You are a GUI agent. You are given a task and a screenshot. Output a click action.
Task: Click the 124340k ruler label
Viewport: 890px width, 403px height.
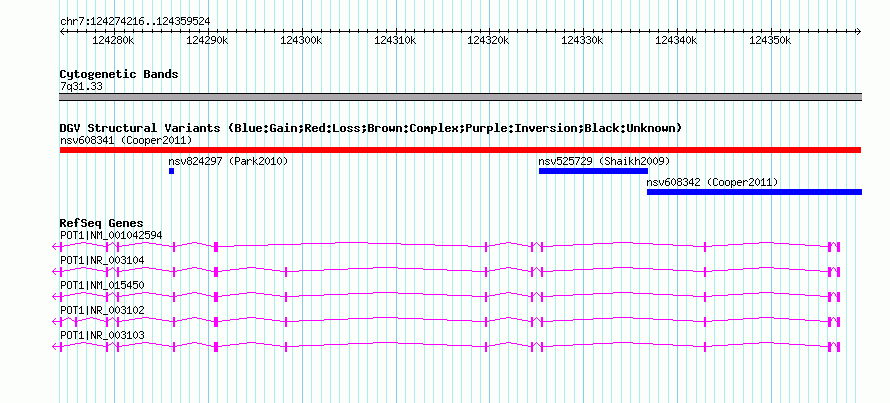677,40
